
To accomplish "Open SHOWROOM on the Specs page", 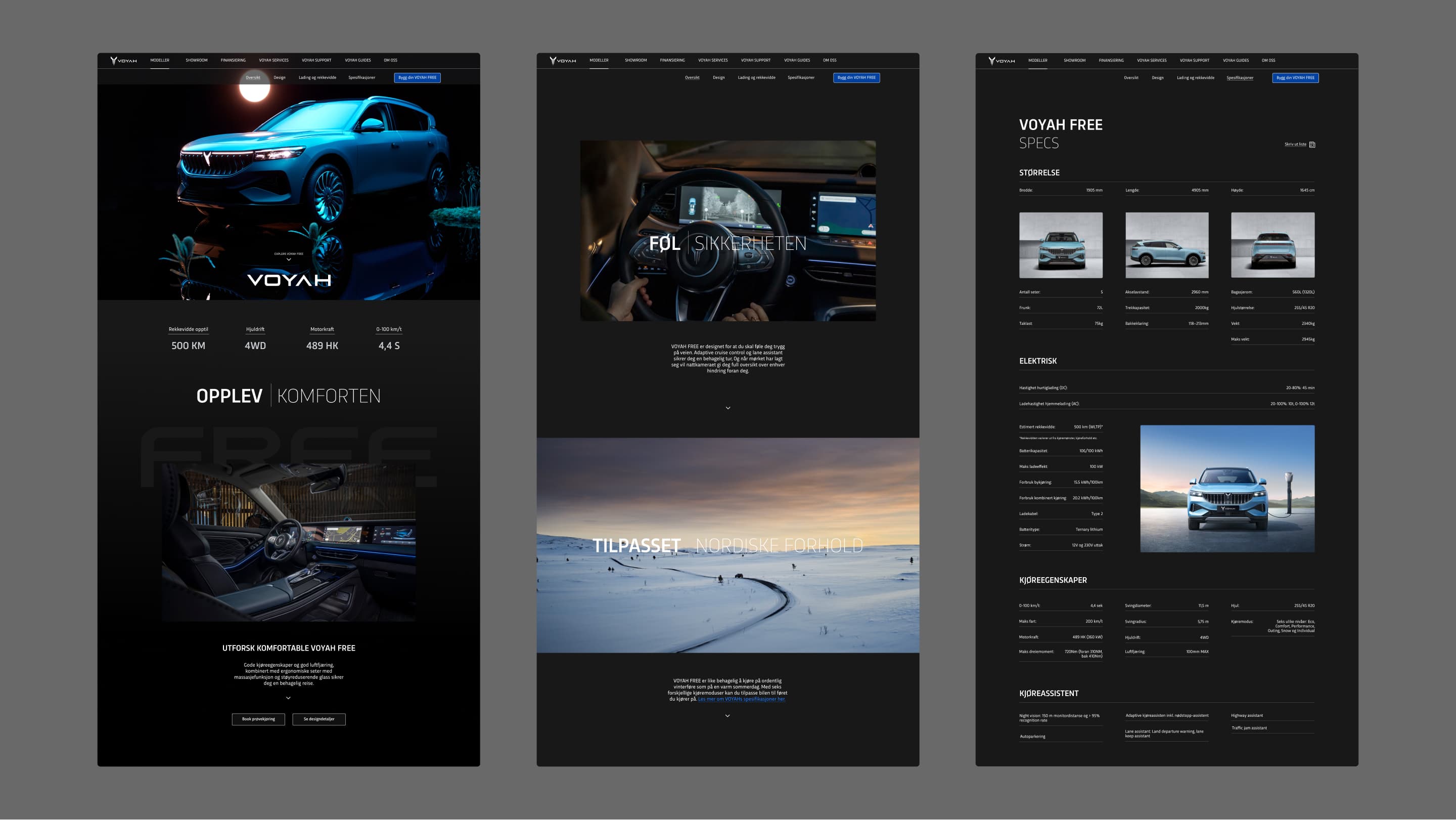I will [1074, 61].
